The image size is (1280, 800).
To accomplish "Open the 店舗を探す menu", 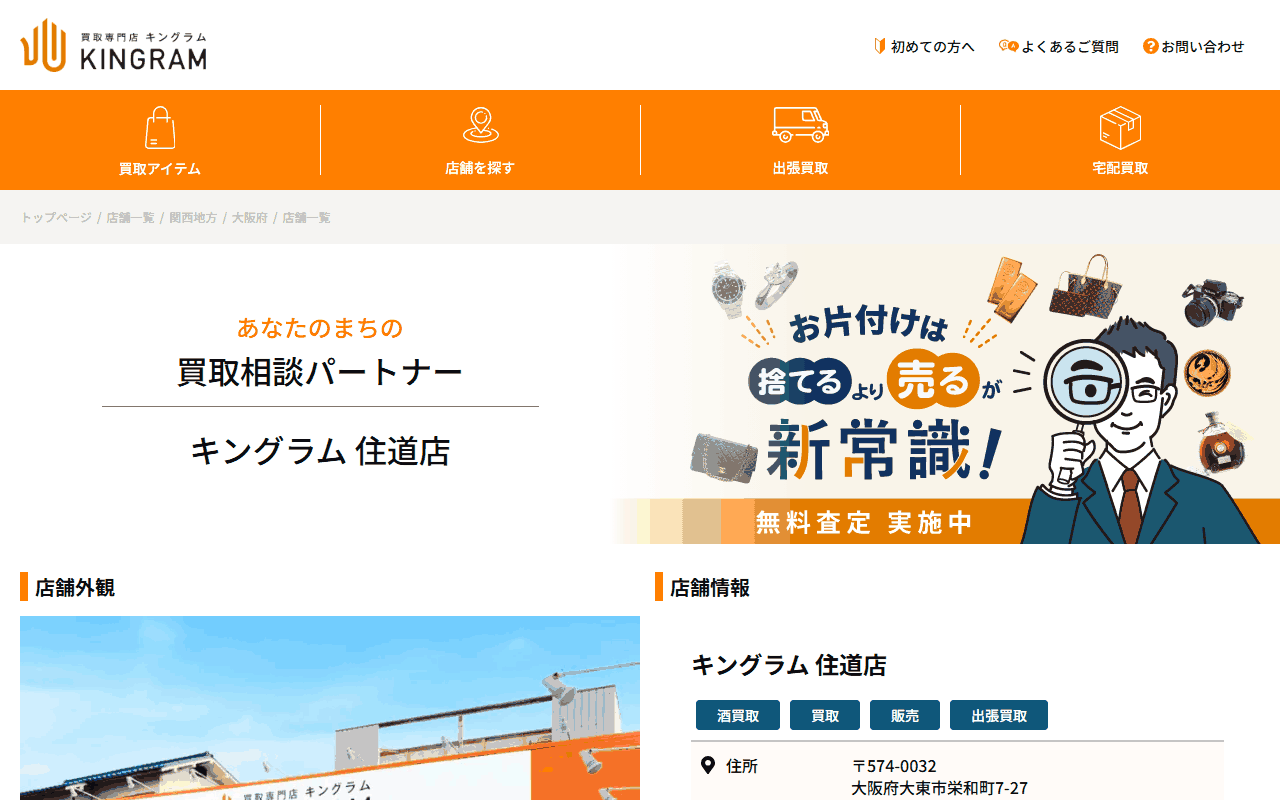I will click(x=480, y=140).
